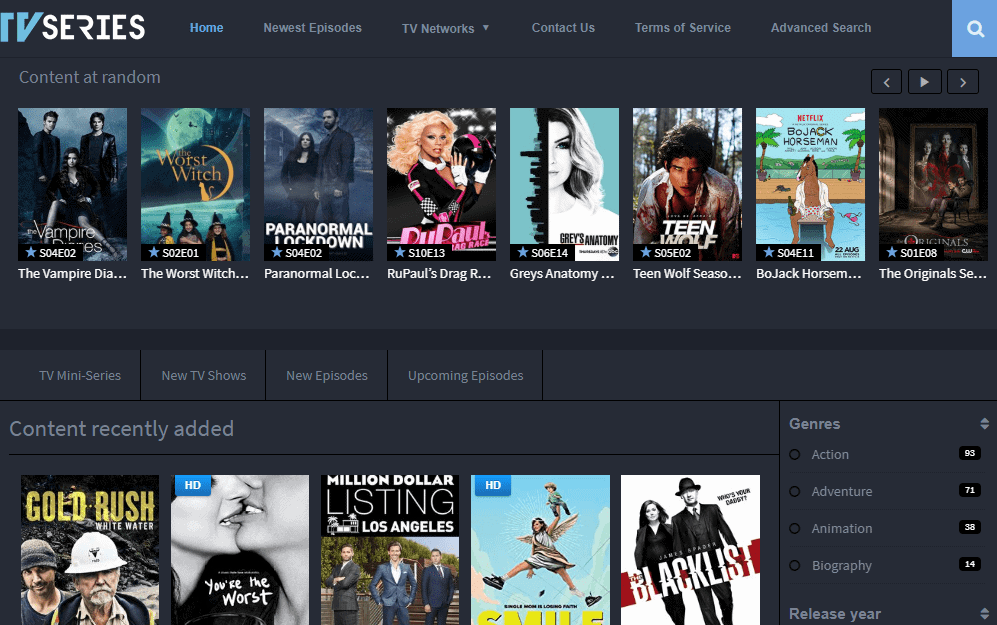This screenshot has width=997, height=625.
Task: Show previous random content slide
Action: click(x=886, y=82)
